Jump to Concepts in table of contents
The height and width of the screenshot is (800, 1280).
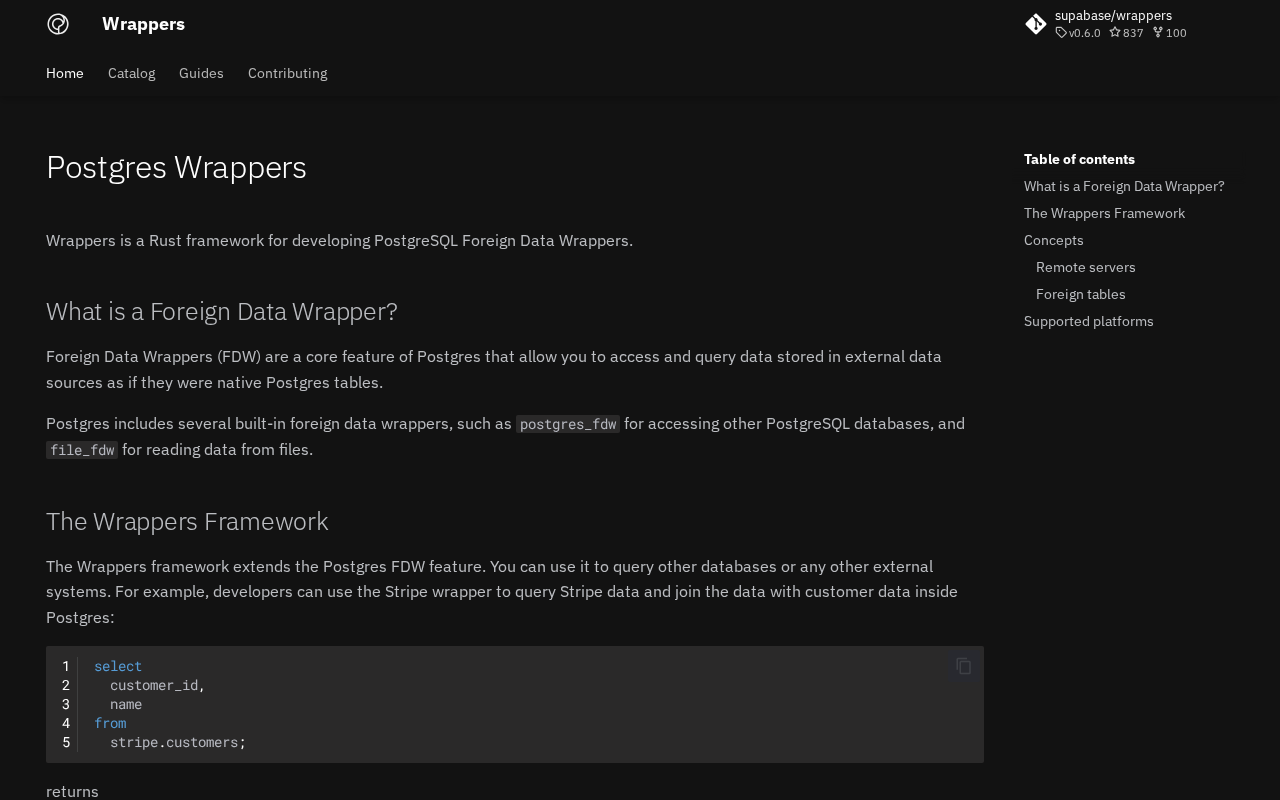click(1053, 240)
